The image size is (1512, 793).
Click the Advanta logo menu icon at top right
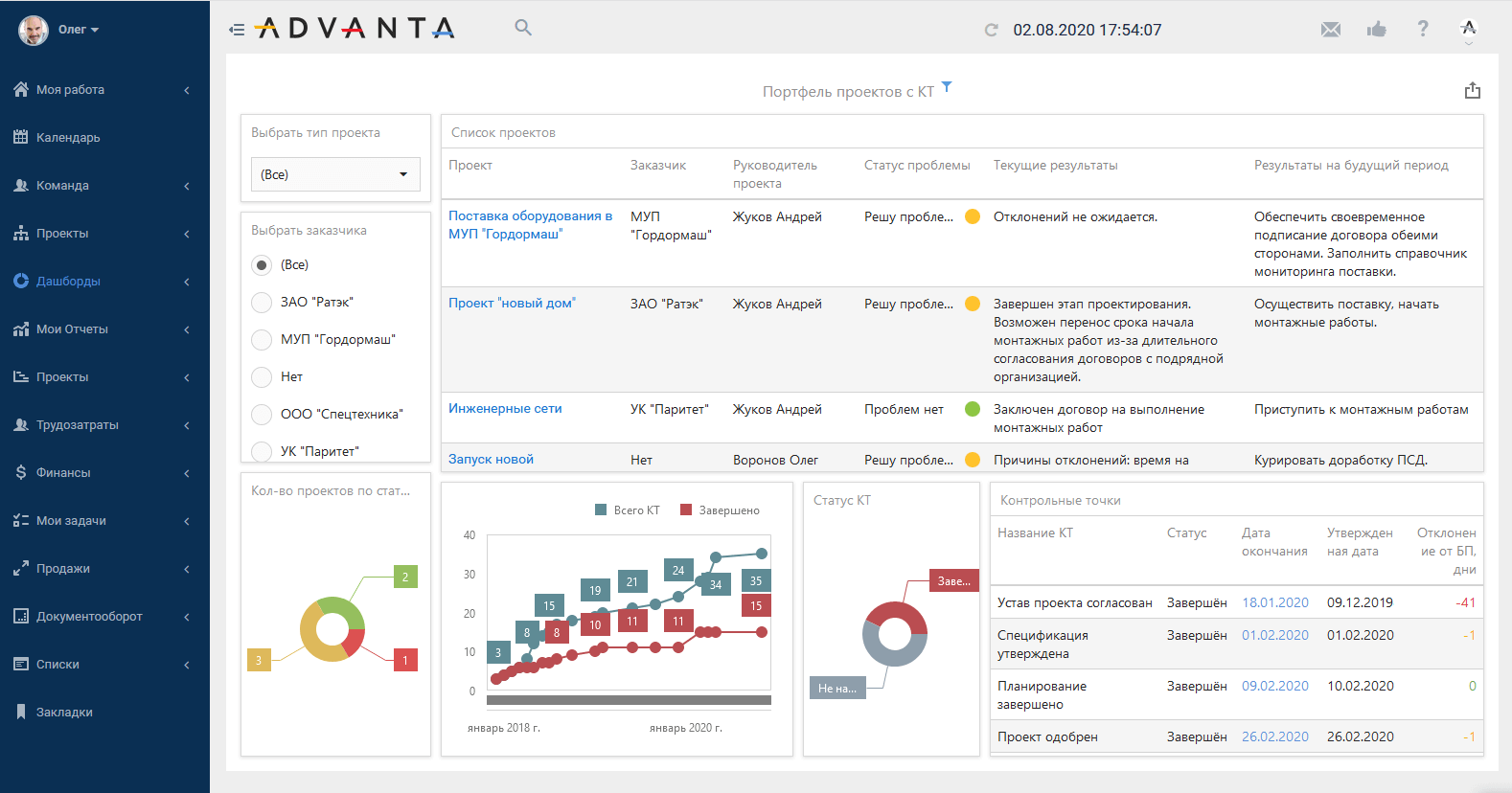(1469, 28)
